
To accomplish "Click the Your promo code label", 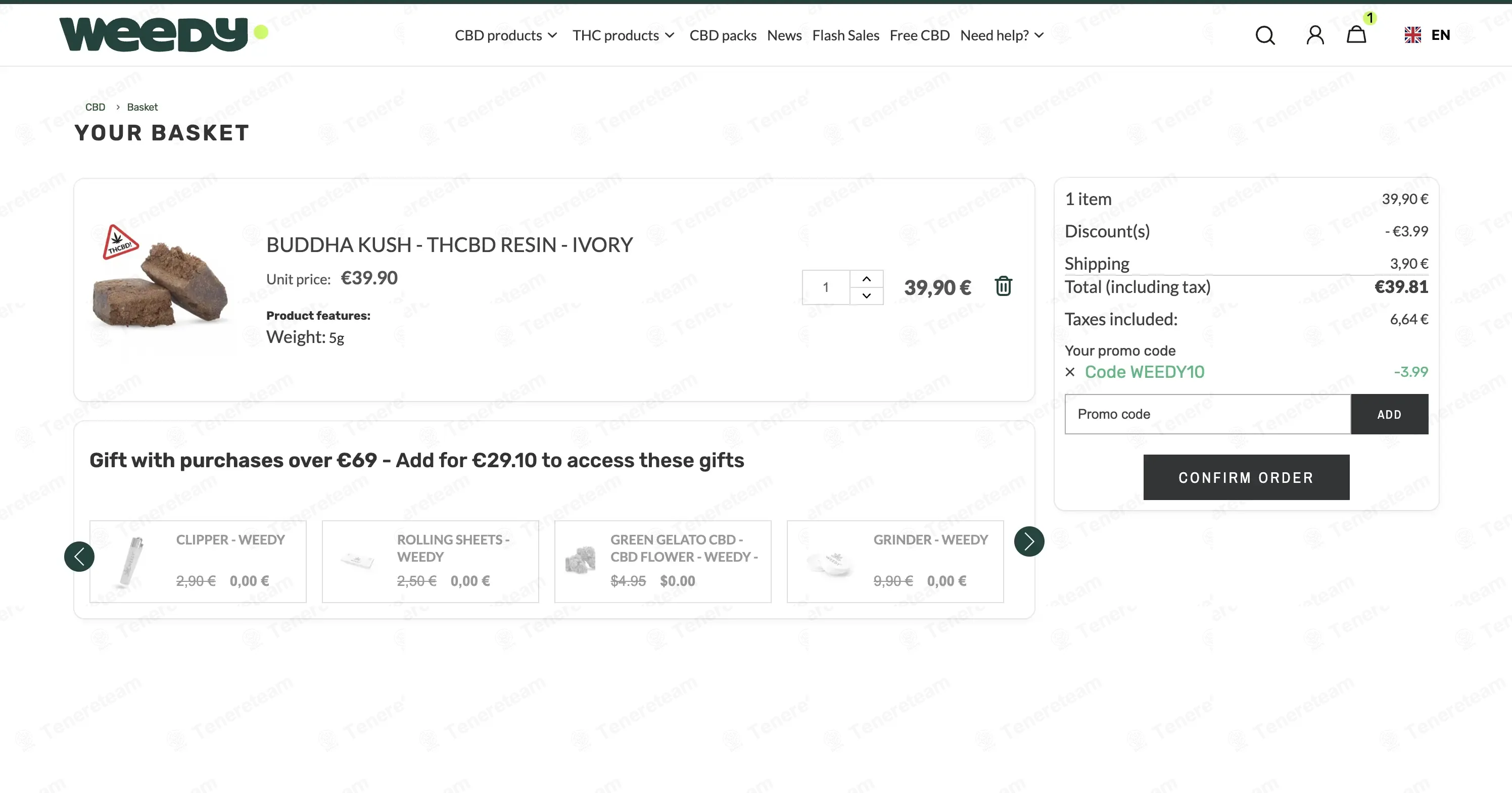I will tap(1120, 351).
